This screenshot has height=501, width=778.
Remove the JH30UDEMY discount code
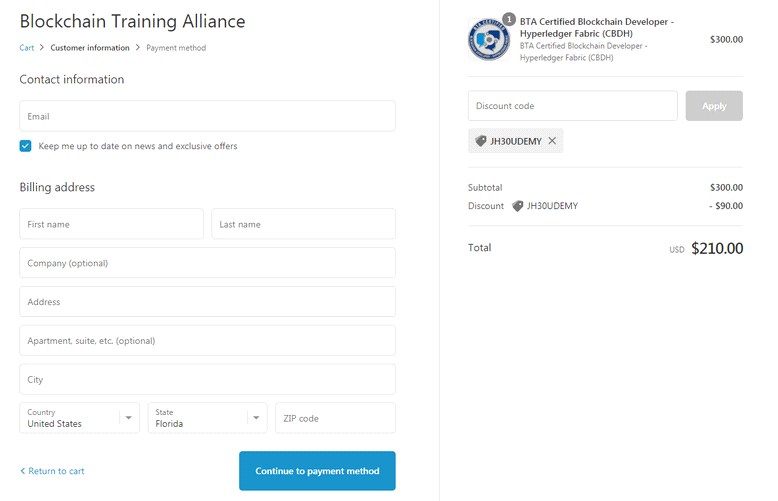[552, 141]
